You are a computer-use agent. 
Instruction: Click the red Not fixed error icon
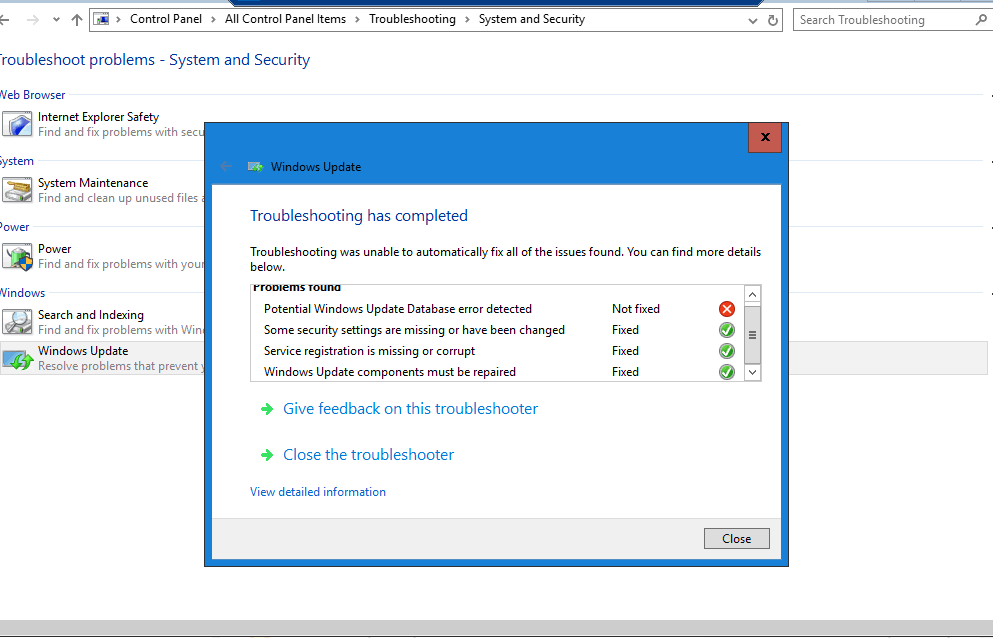click(x=726, y=309)
